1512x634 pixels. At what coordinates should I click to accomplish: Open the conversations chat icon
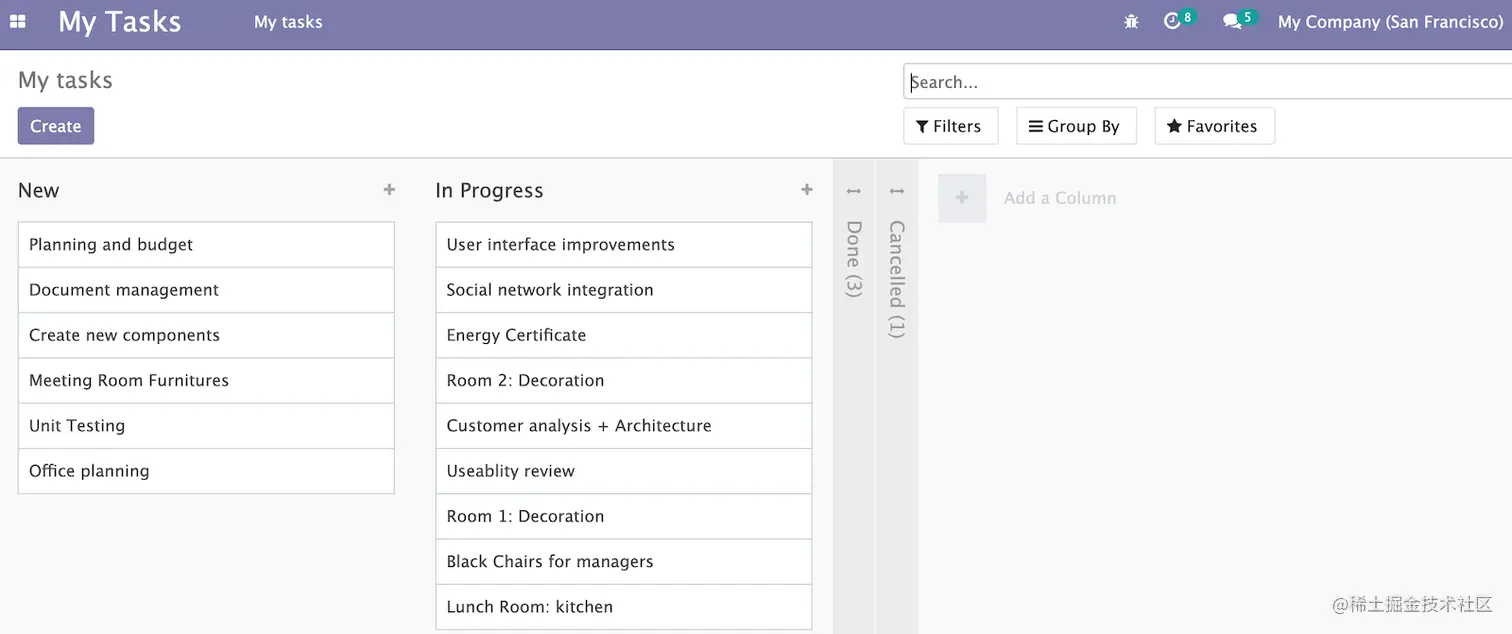[x=1232, y=21]
